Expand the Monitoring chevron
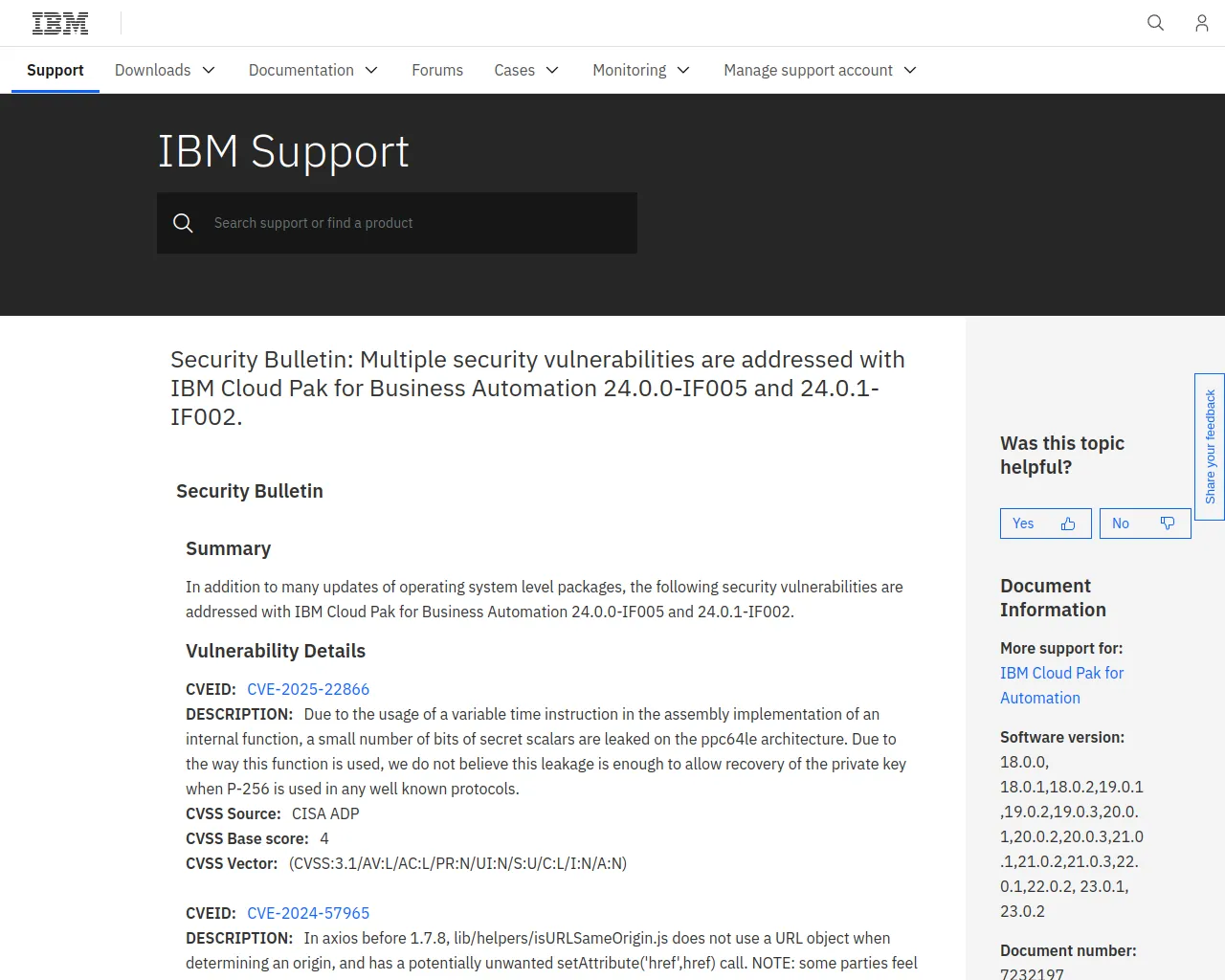 click(x=683, y=70)
